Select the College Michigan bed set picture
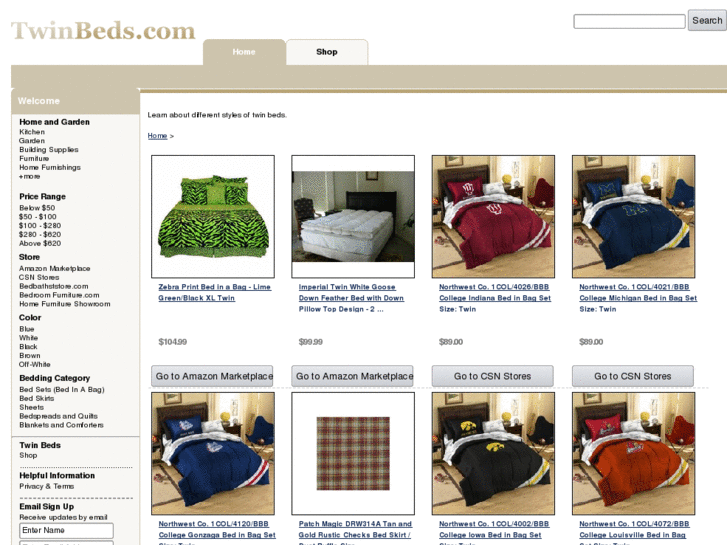727x545 pixels. pyautogui.click(x=633, y=217)
